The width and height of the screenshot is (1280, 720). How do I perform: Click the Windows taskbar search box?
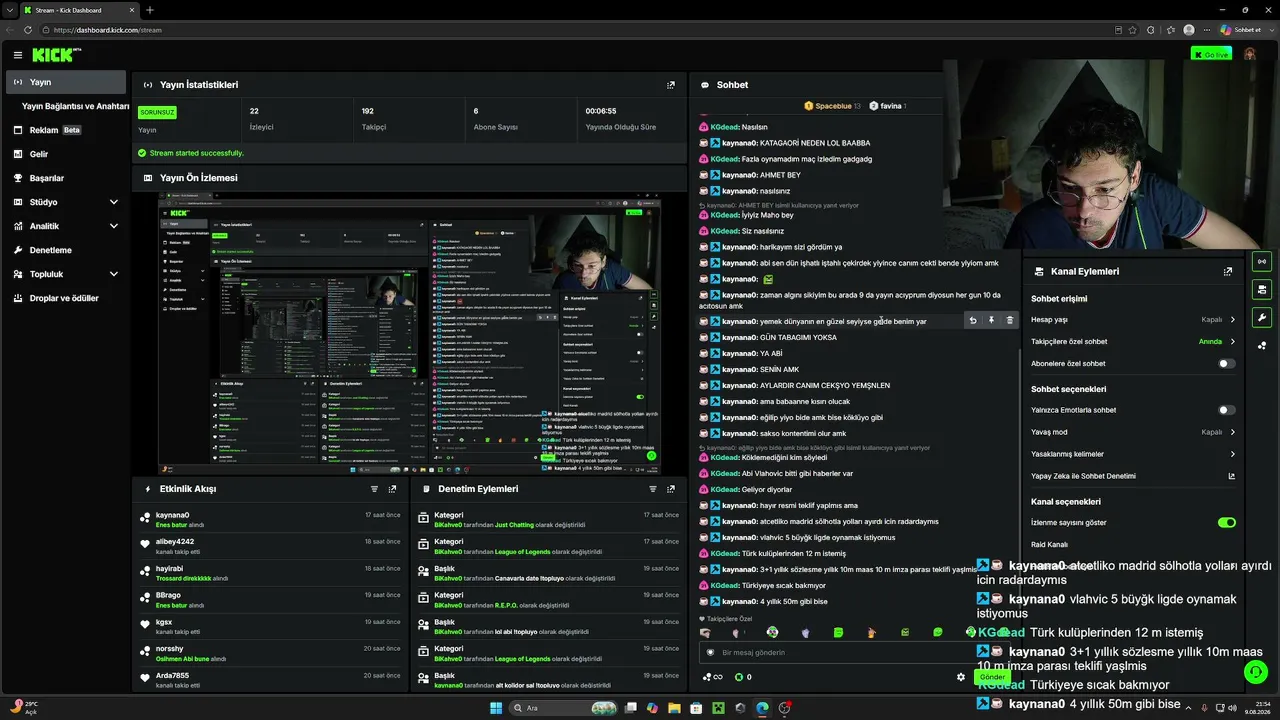click(565, 708)
